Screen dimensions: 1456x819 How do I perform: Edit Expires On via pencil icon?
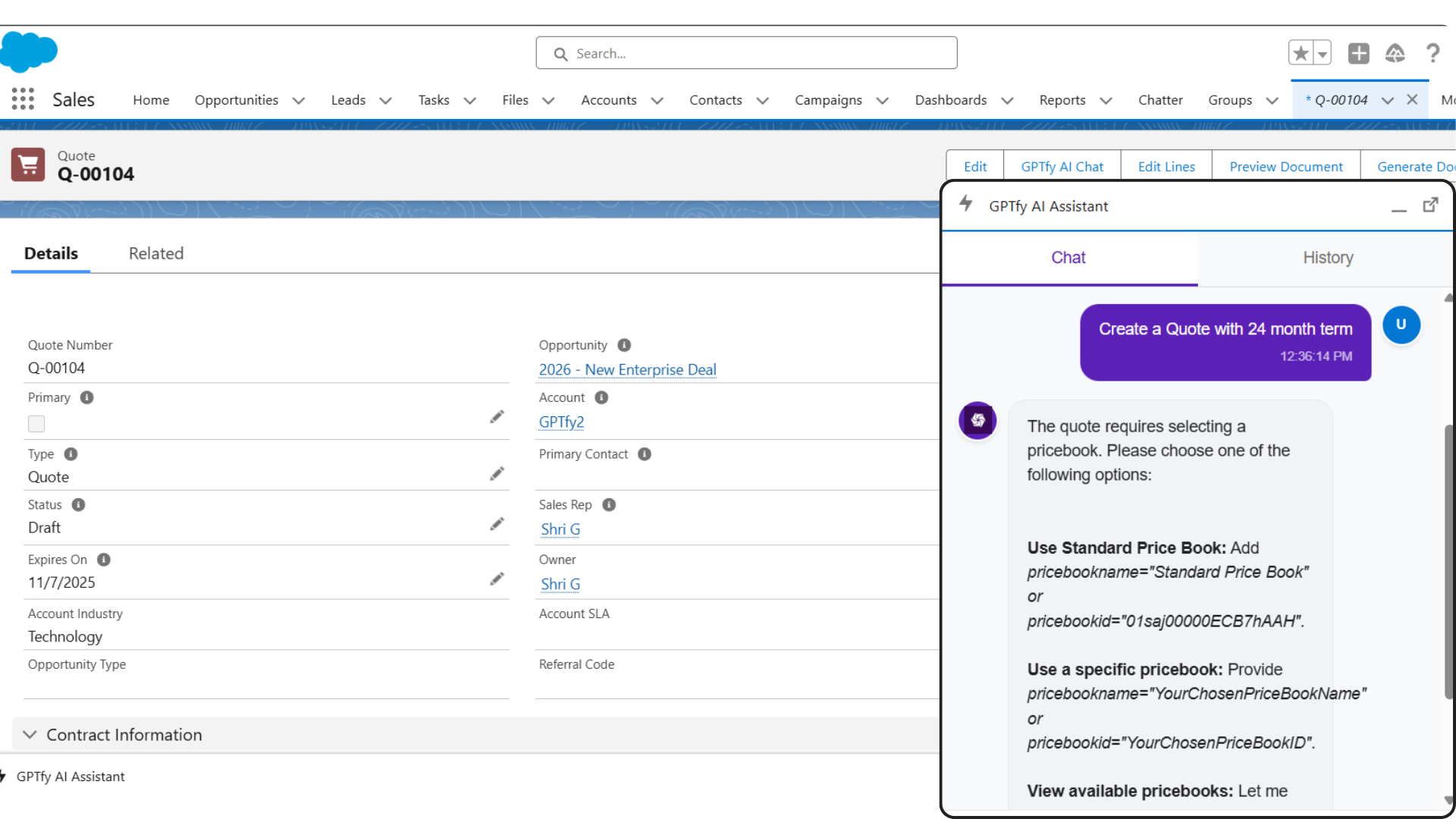click(497, 579)
